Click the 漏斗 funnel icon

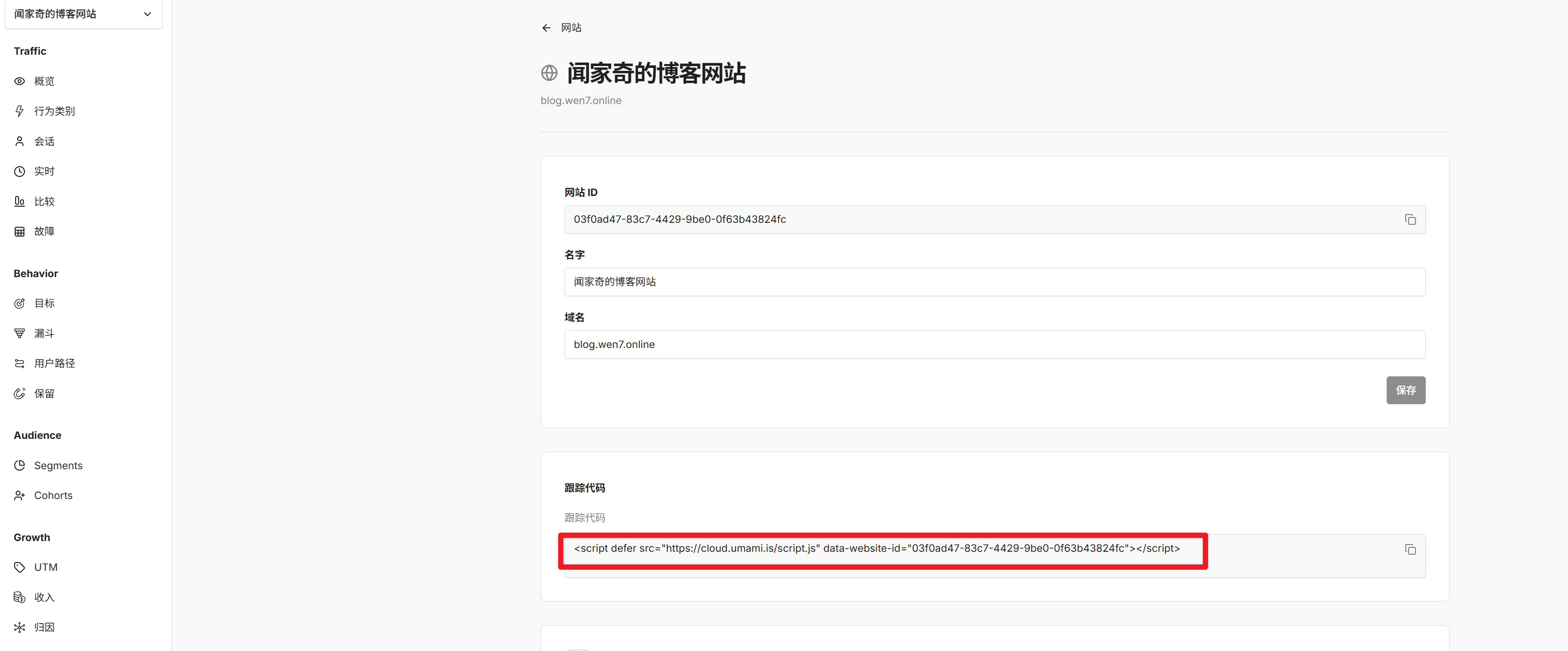tap(20, 333)
